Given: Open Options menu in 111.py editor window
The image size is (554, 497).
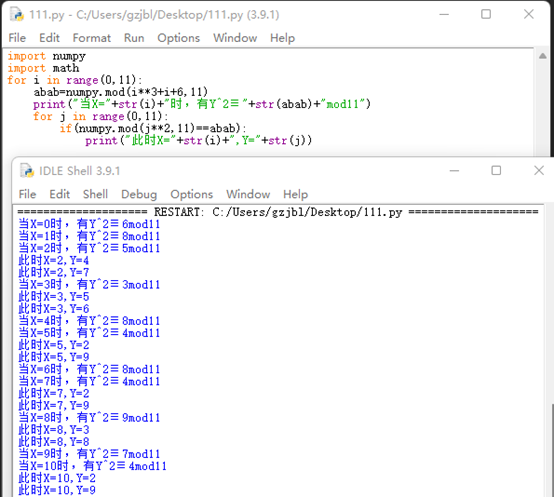Looking at the screenshot, I should click(x=178, y=38).
